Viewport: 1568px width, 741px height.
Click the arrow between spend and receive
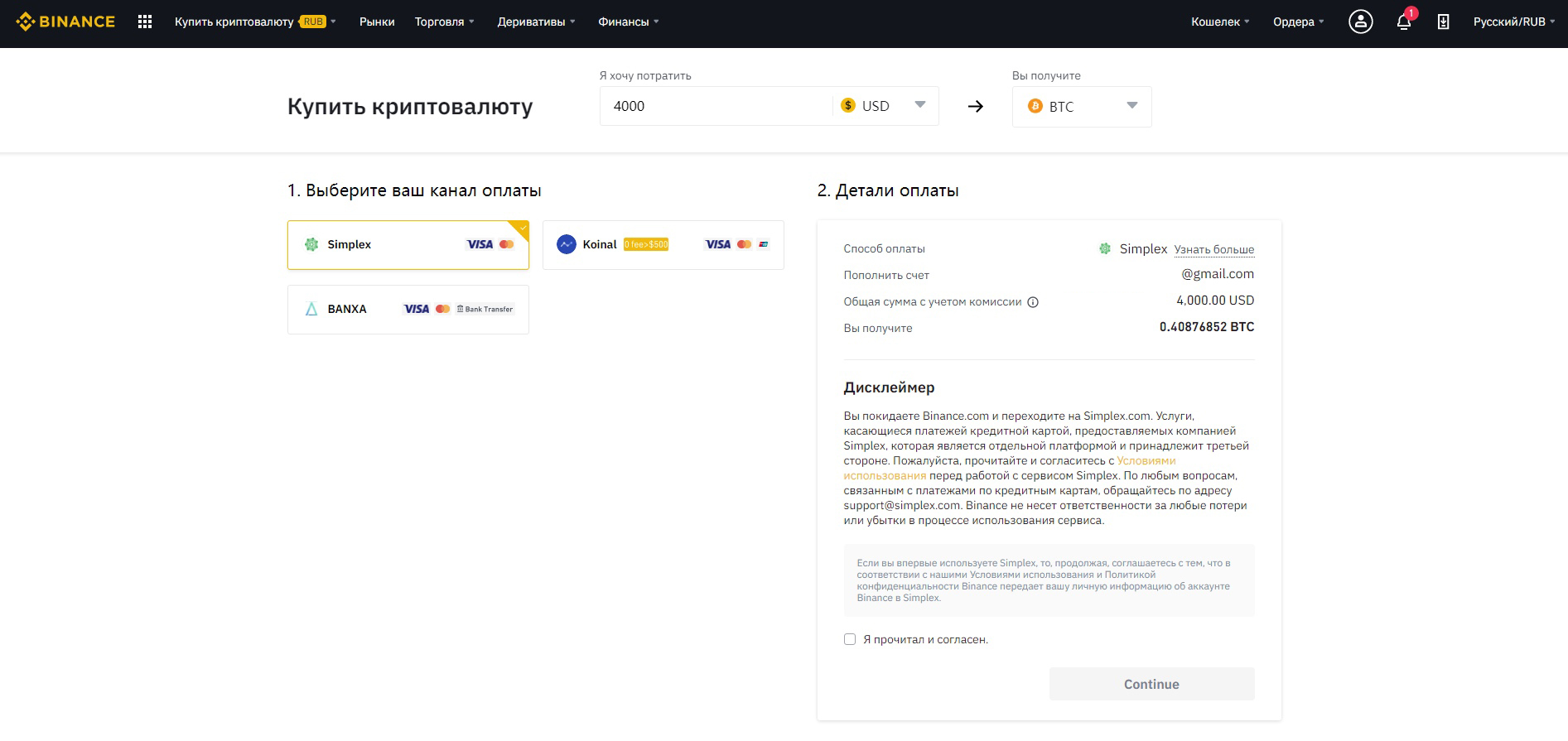click(x=976, y=106)
